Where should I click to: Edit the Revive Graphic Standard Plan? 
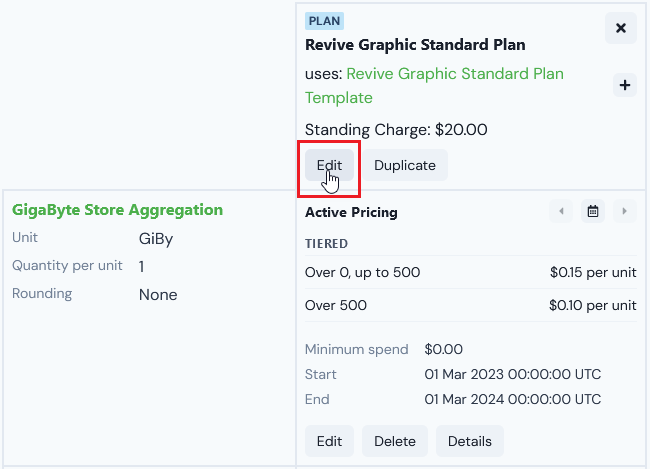click(x=329, y=165)
